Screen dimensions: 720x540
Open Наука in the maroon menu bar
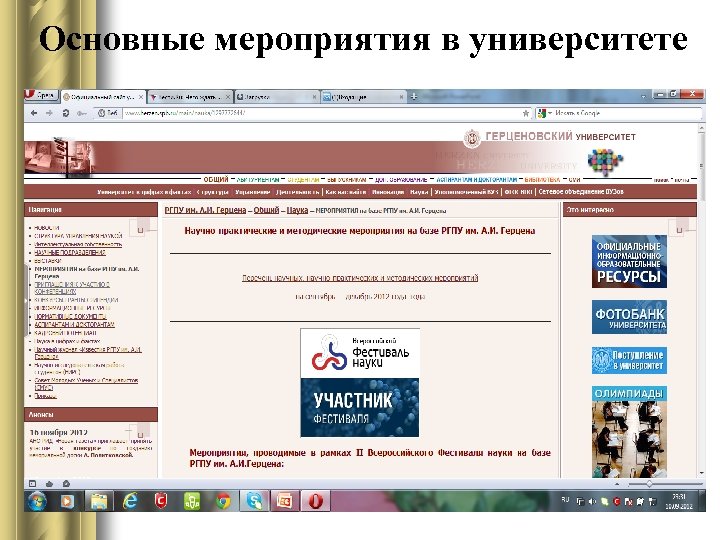pos(419,192)
